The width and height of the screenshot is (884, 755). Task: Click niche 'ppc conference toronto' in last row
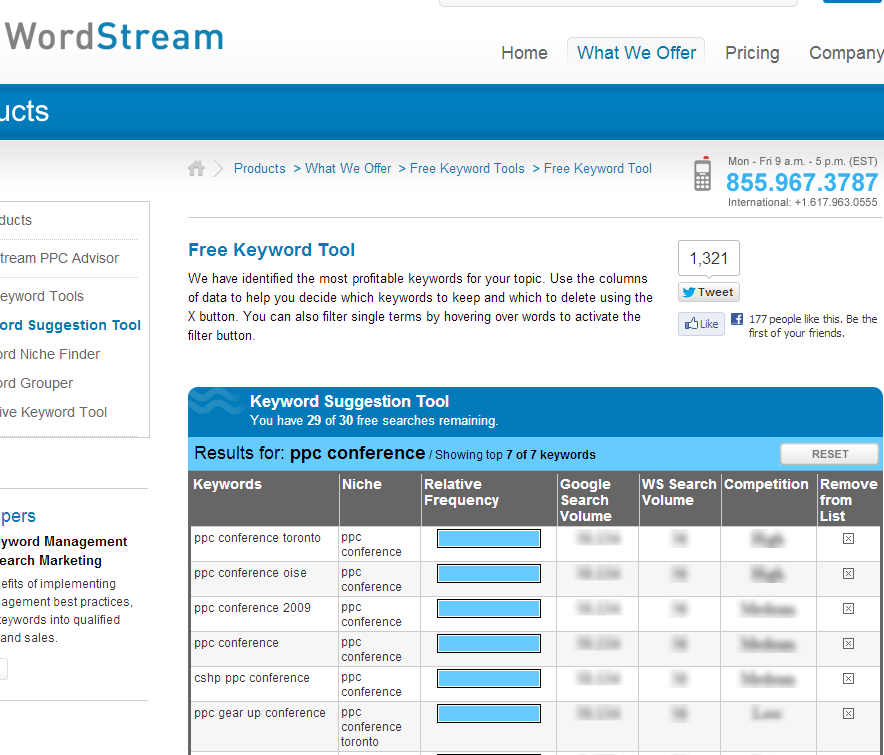pyautogui.click(x=371, y=727)
